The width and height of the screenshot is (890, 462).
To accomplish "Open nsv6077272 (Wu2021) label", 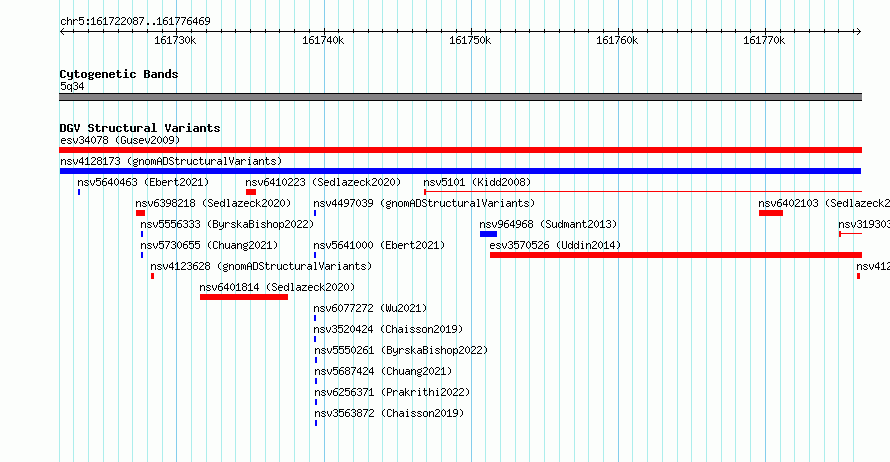I will tap(370, 308).
